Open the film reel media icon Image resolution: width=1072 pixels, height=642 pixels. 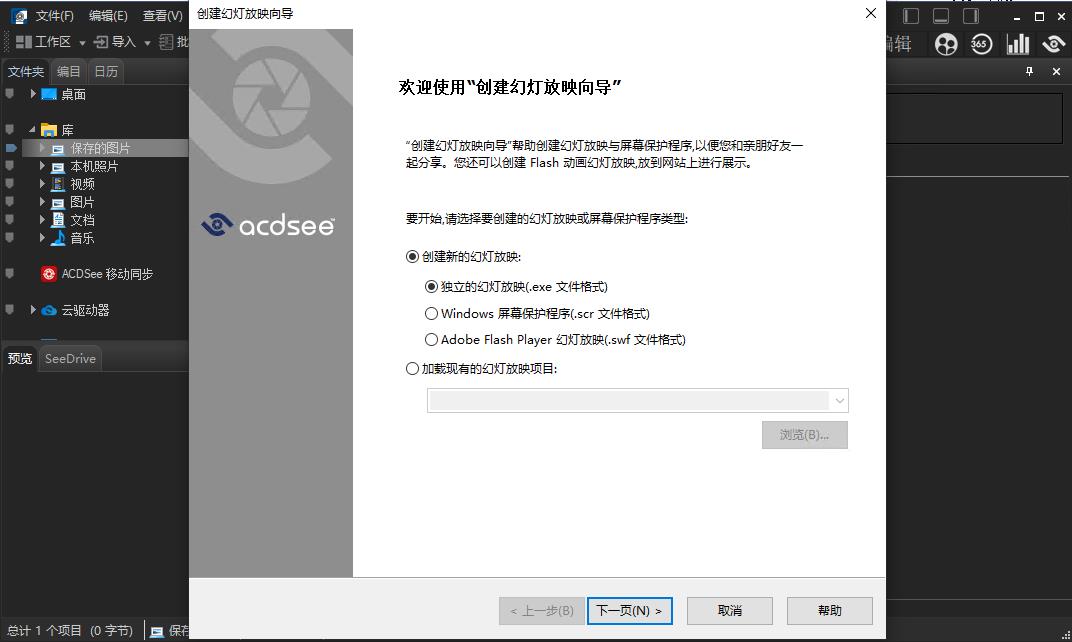point(945,43)
